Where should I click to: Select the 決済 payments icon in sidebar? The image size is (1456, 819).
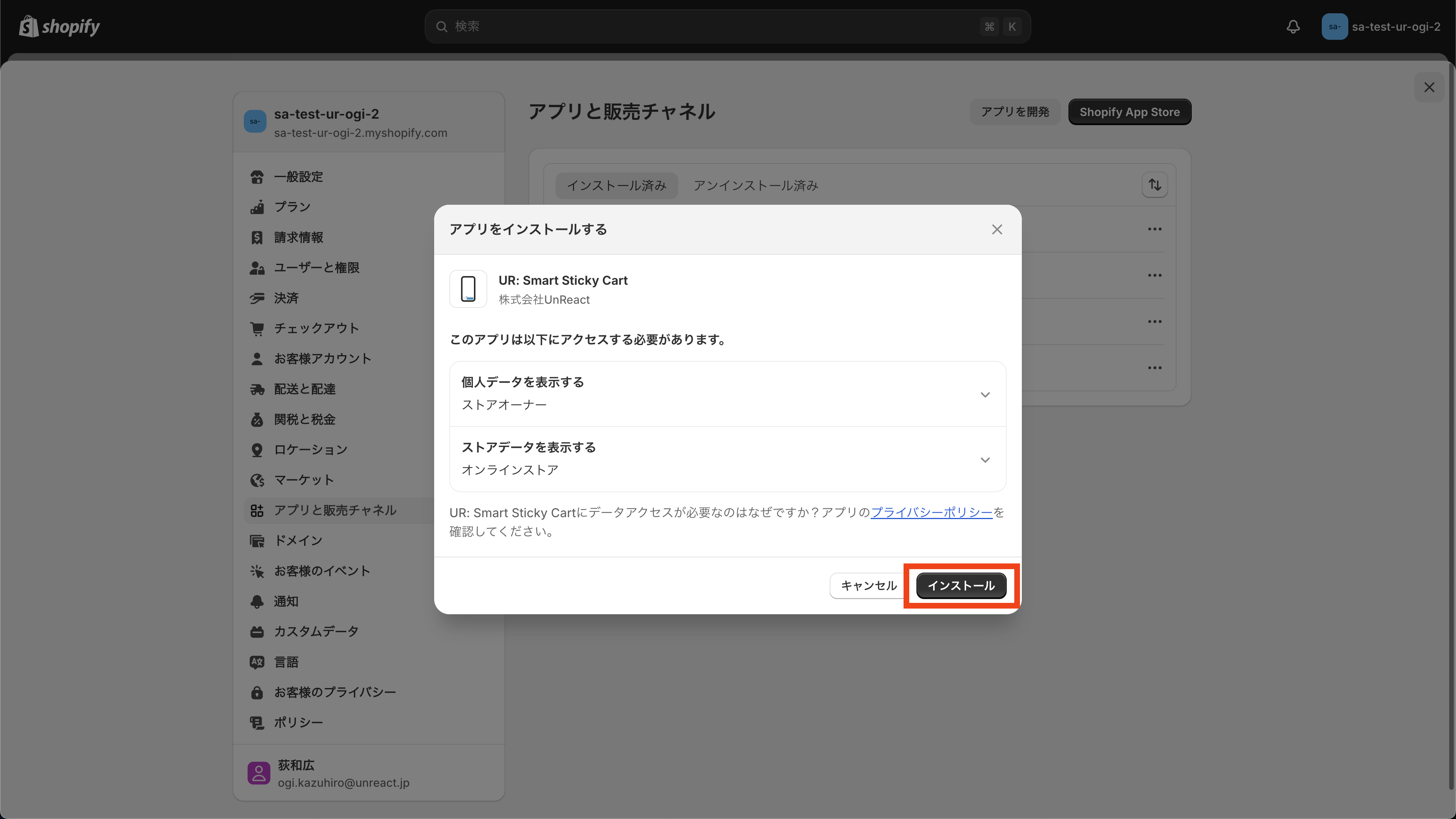(x=257, y=298)
